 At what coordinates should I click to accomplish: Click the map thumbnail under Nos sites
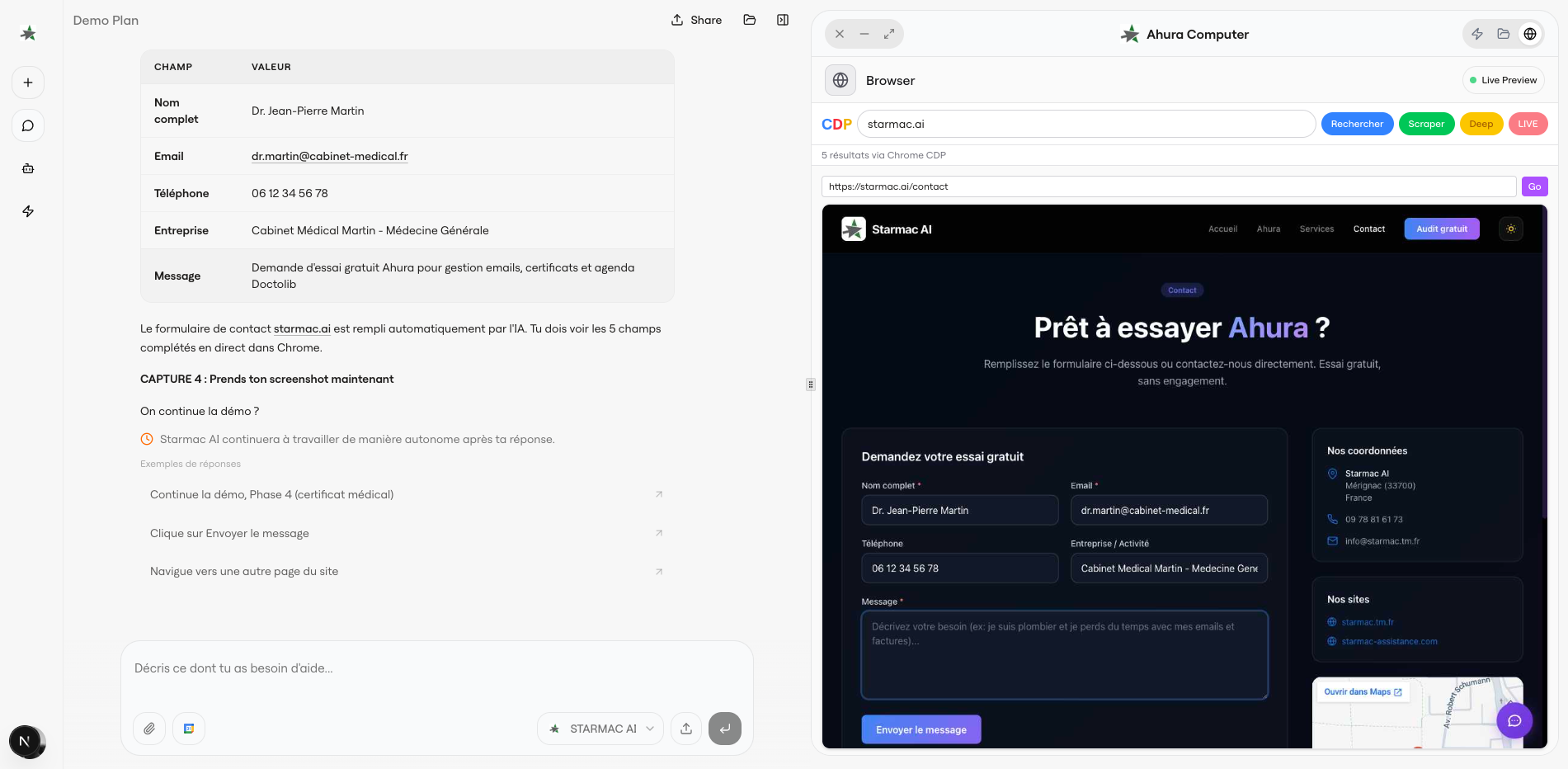(1417, 713)
